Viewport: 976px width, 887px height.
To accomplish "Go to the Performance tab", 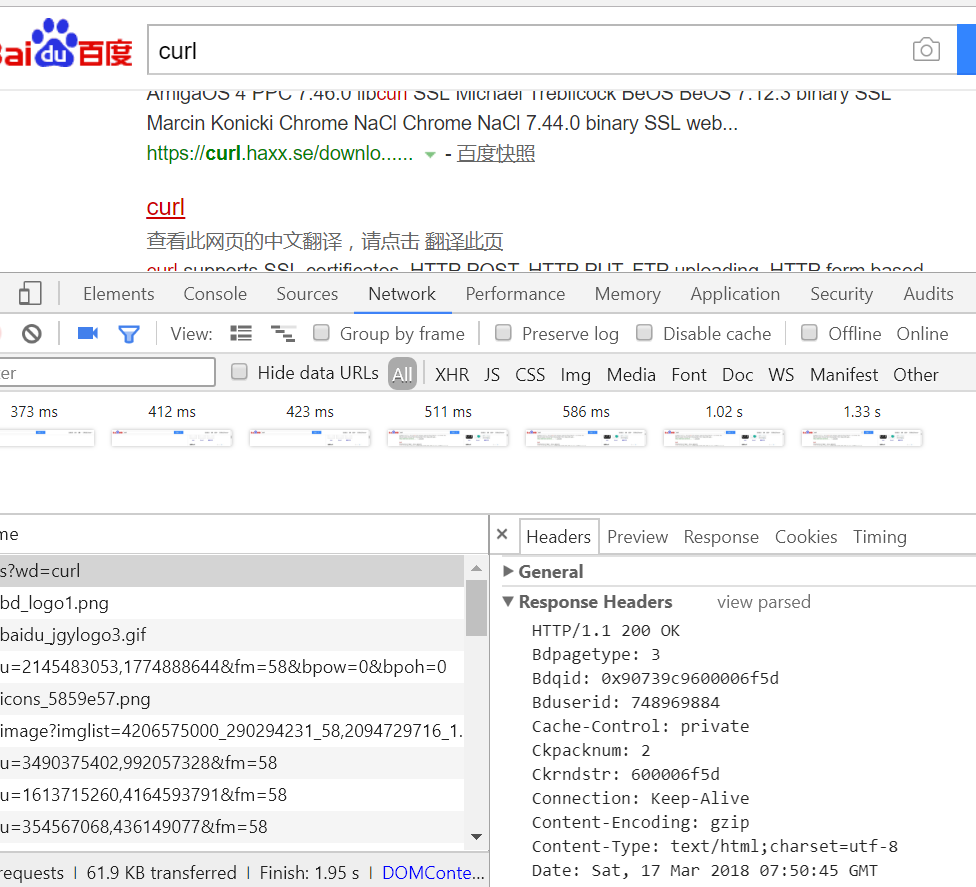I will 515,294.
